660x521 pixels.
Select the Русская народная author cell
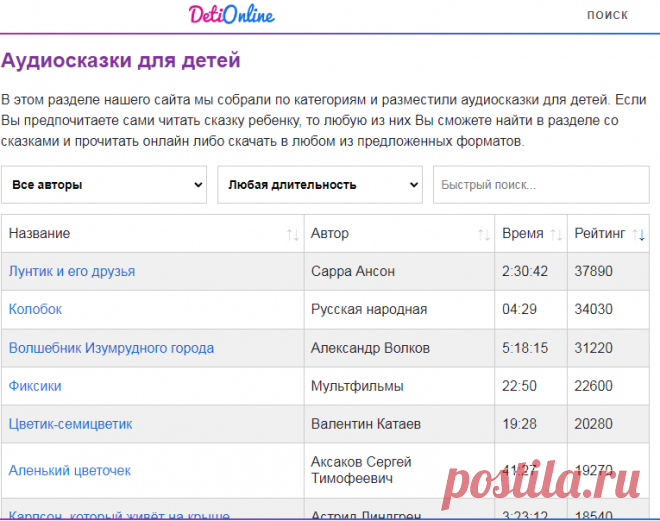399,309
